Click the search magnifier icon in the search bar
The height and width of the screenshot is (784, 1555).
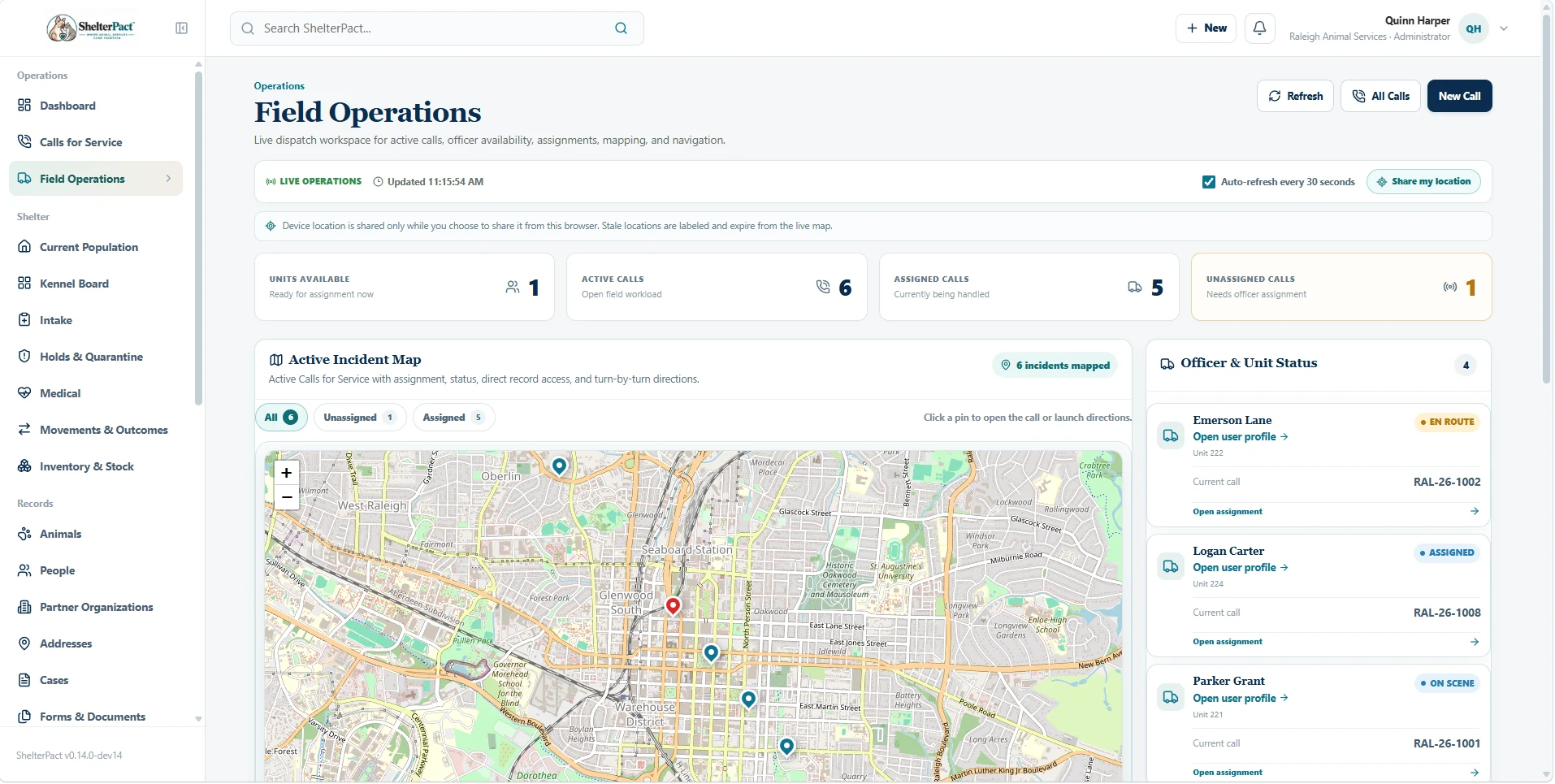click(x=621, y=28)
